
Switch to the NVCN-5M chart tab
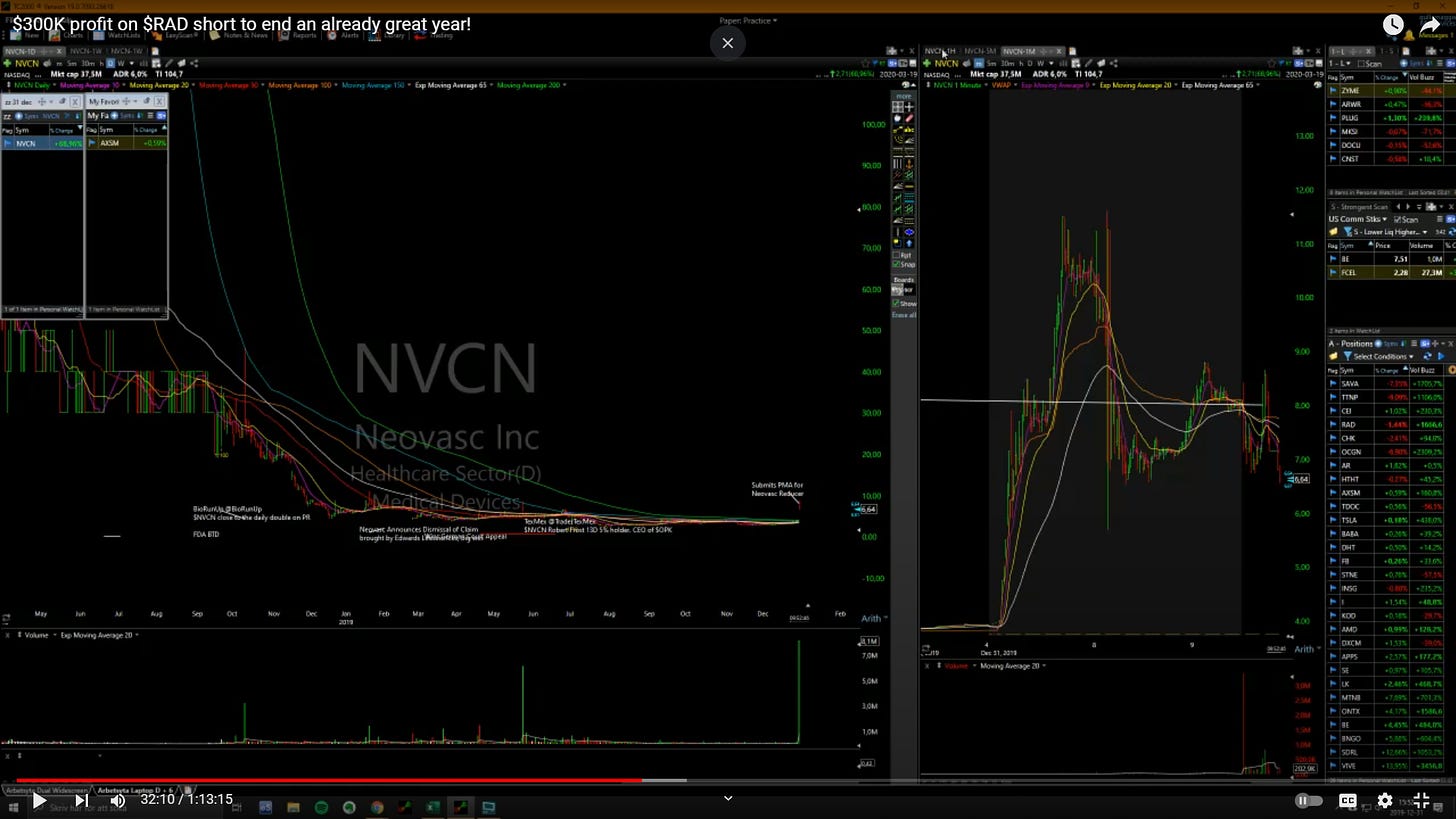(x=981, y=51)
